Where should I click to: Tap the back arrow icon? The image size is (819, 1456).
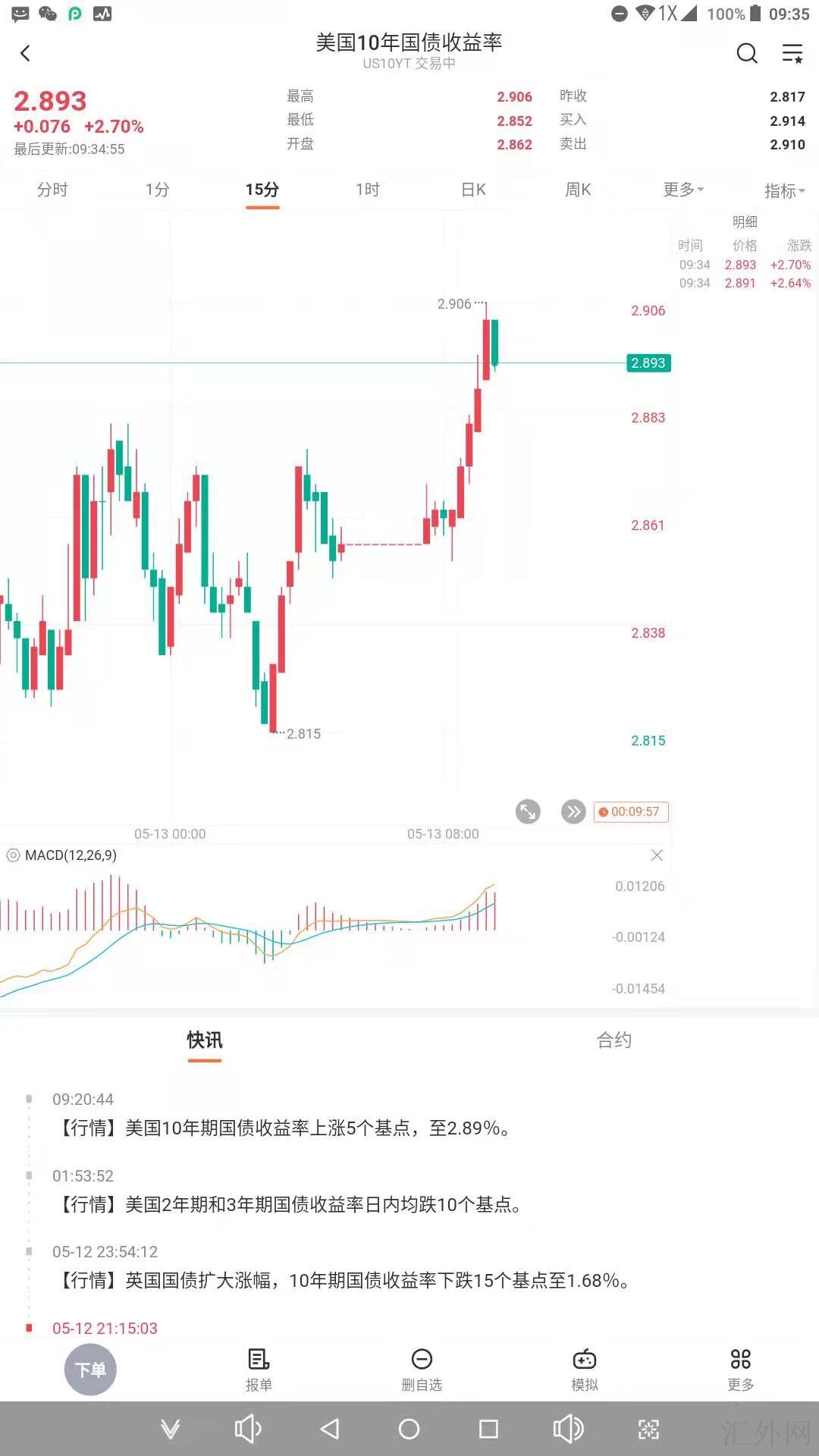click(26, 53)
